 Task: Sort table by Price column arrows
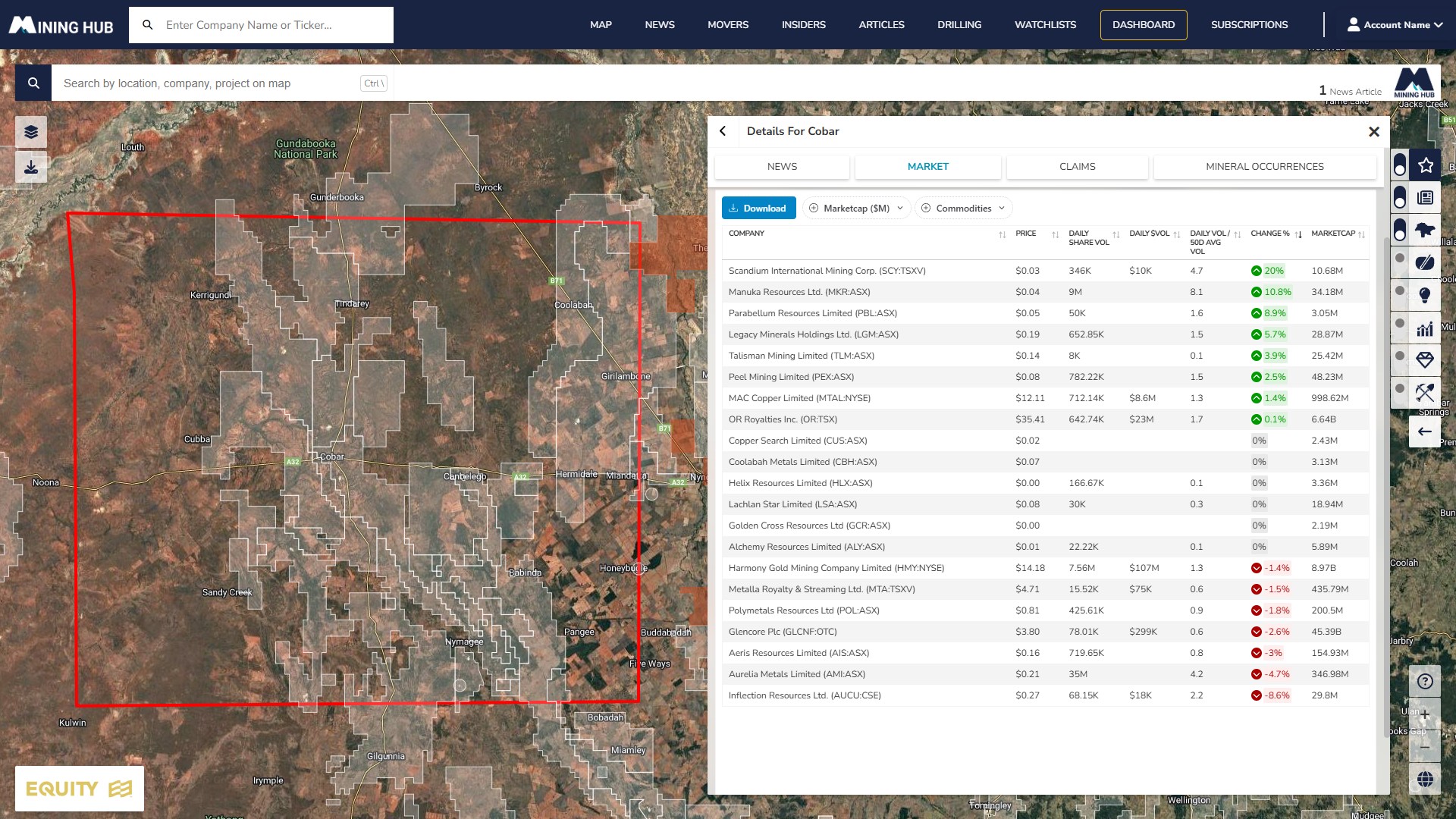(x=1055, y=234)
